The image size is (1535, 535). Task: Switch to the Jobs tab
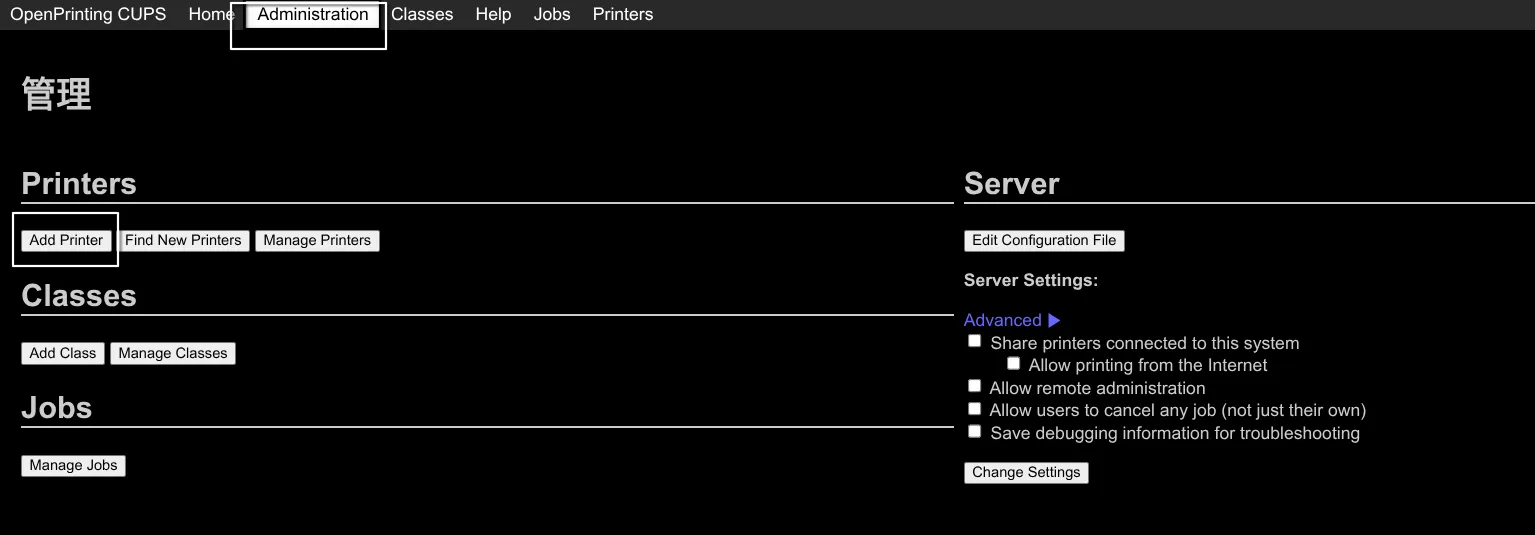click(x=552, y=14)
